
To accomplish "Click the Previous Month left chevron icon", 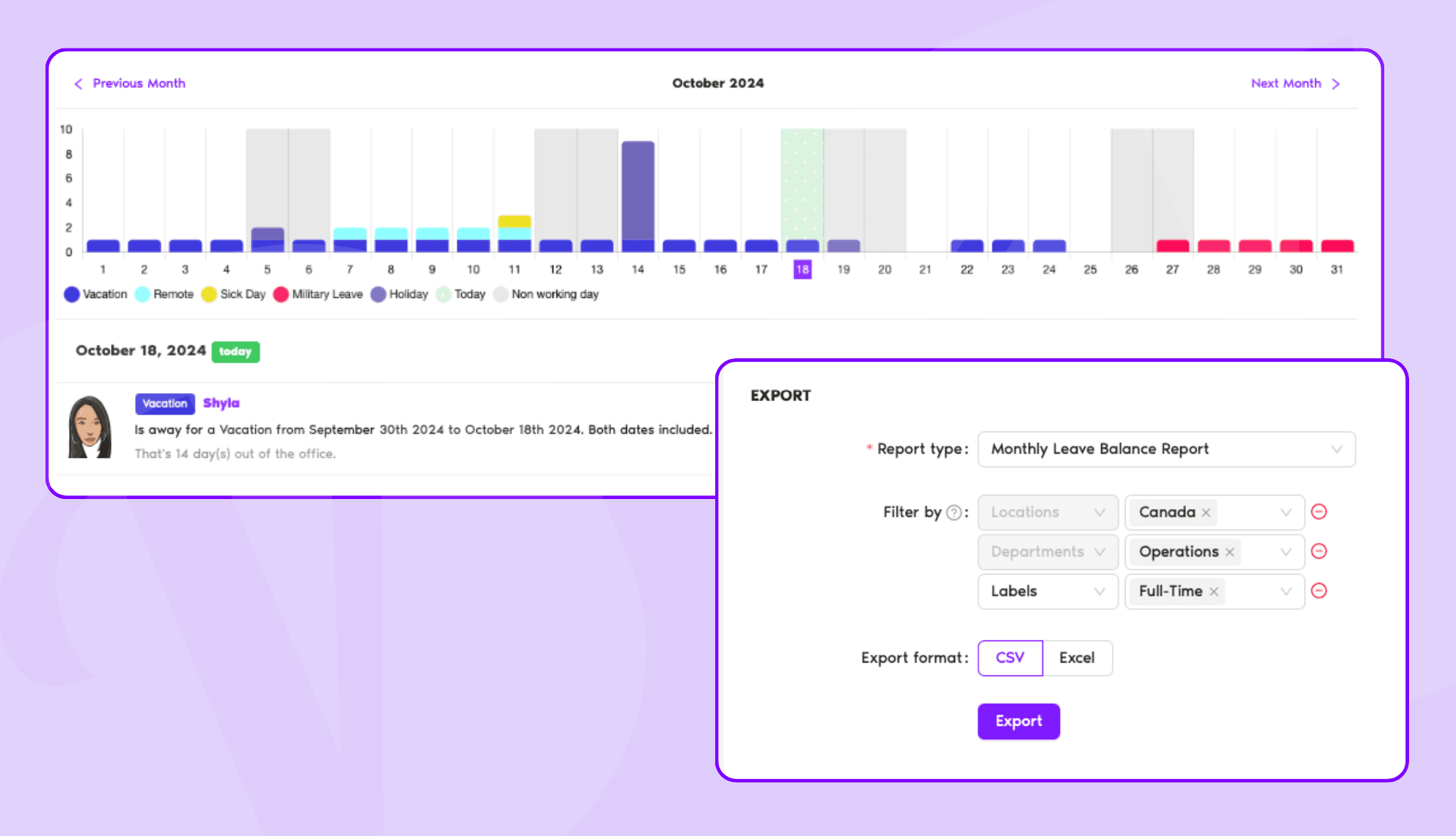I will (x=78, y=84).
